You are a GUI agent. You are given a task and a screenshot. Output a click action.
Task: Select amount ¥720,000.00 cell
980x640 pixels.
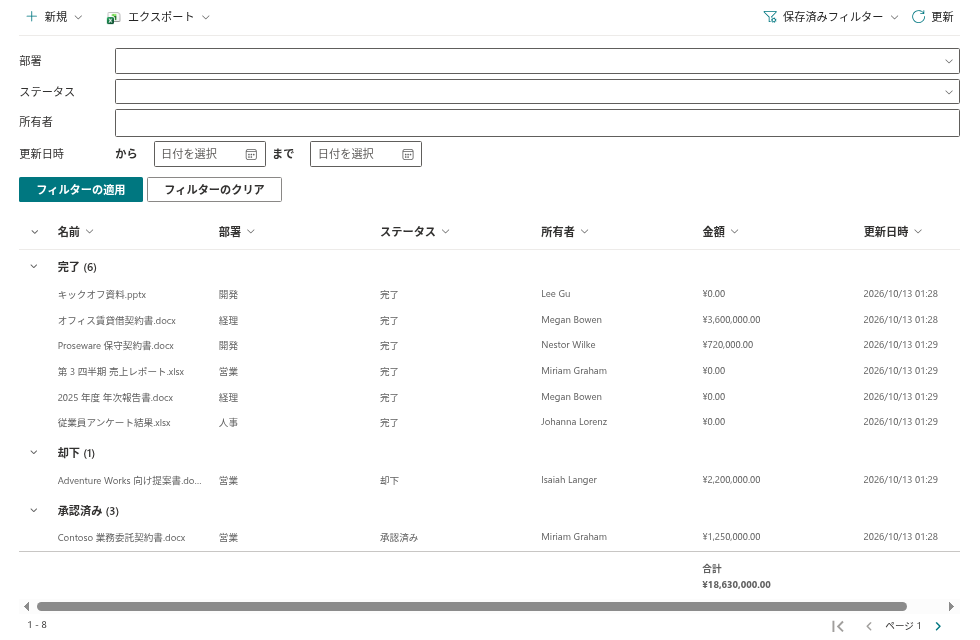pos(728,345)
